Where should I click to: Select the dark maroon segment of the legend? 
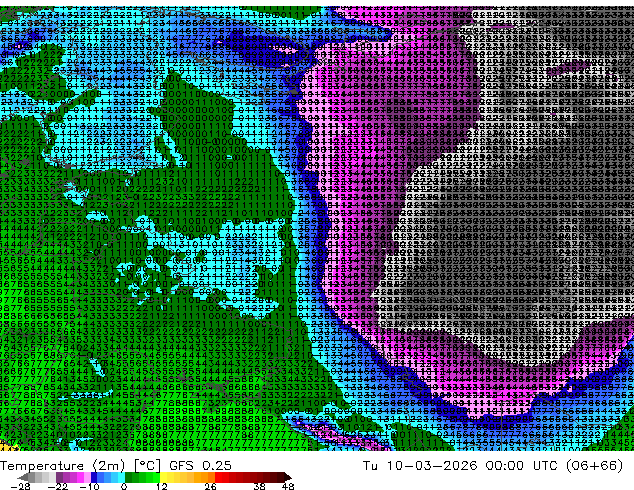[x=271, y=477]
